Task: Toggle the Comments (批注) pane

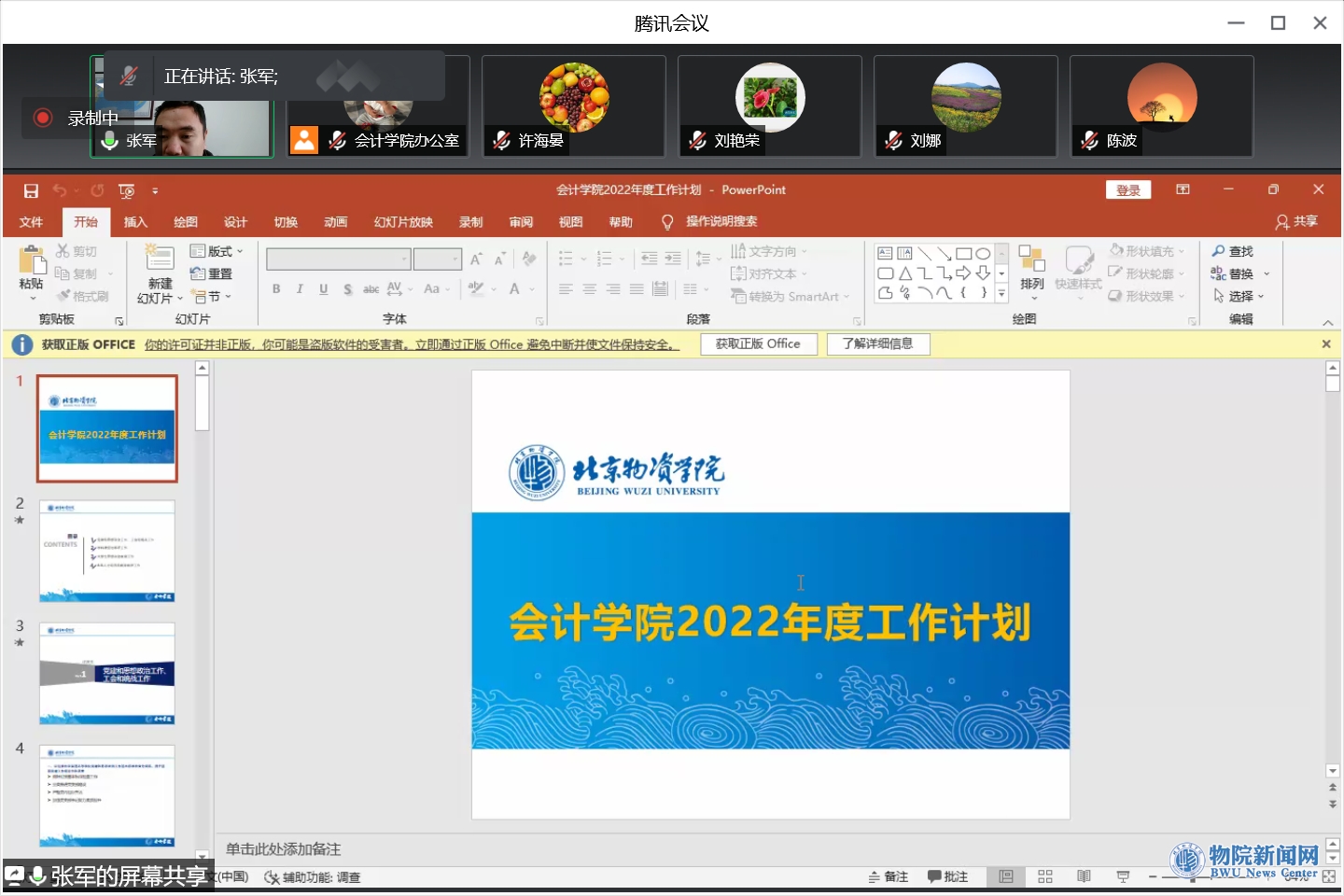Action: tap(947, 876)
